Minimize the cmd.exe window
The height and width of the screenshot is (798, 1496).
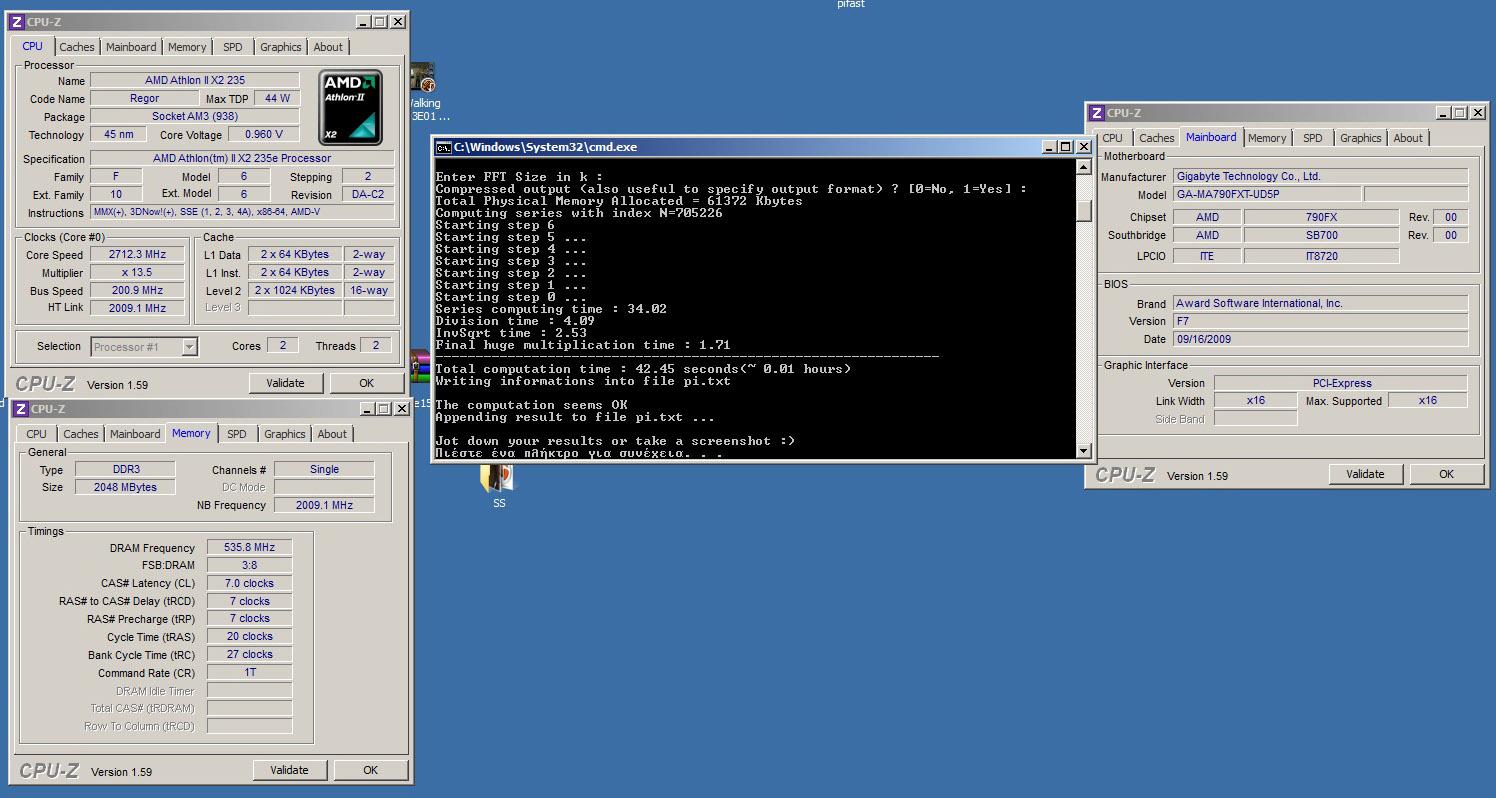[1049, 147]
